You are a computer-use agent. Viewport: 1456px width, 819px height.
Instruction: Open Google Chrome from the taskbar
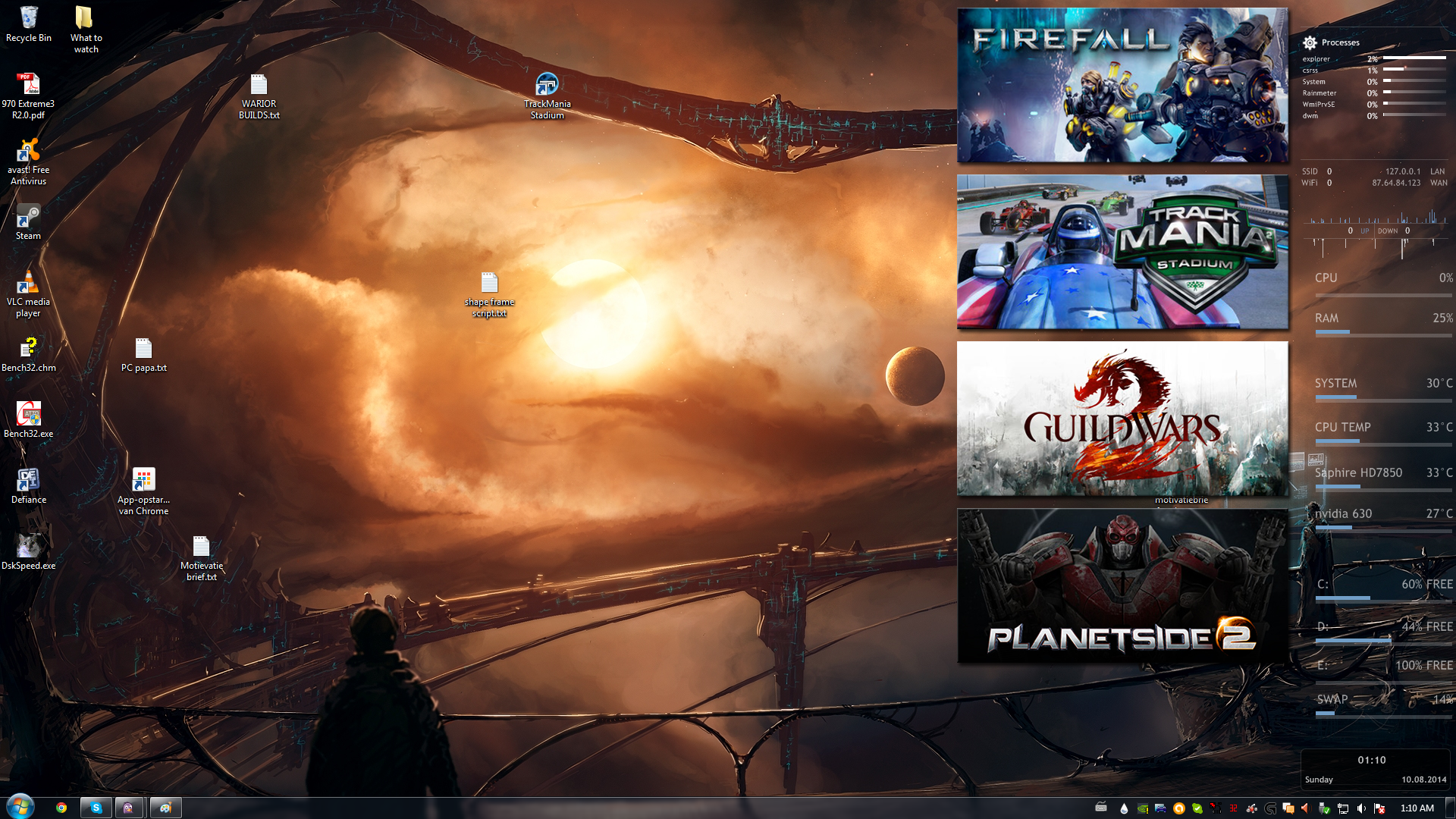(61, 808)
